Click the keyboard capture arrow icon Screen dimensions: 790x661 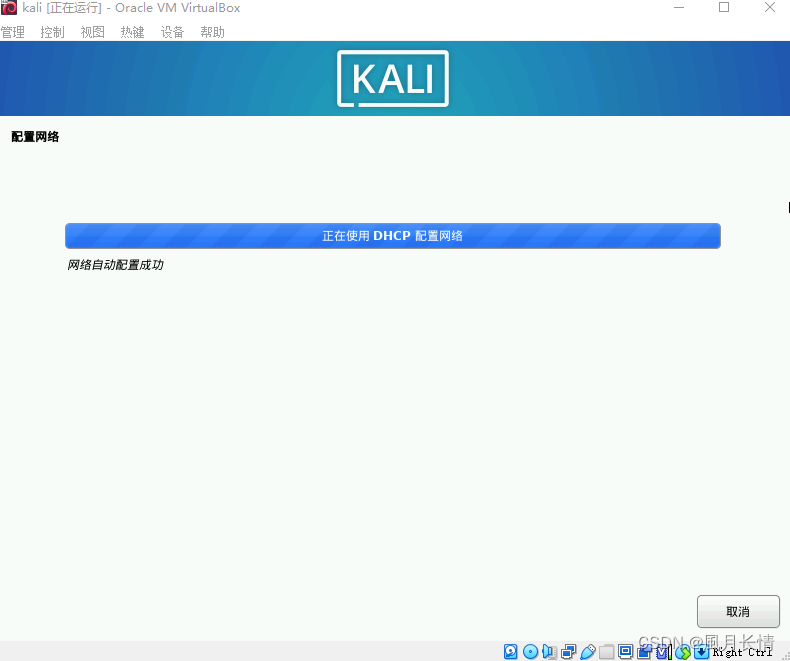702,651
